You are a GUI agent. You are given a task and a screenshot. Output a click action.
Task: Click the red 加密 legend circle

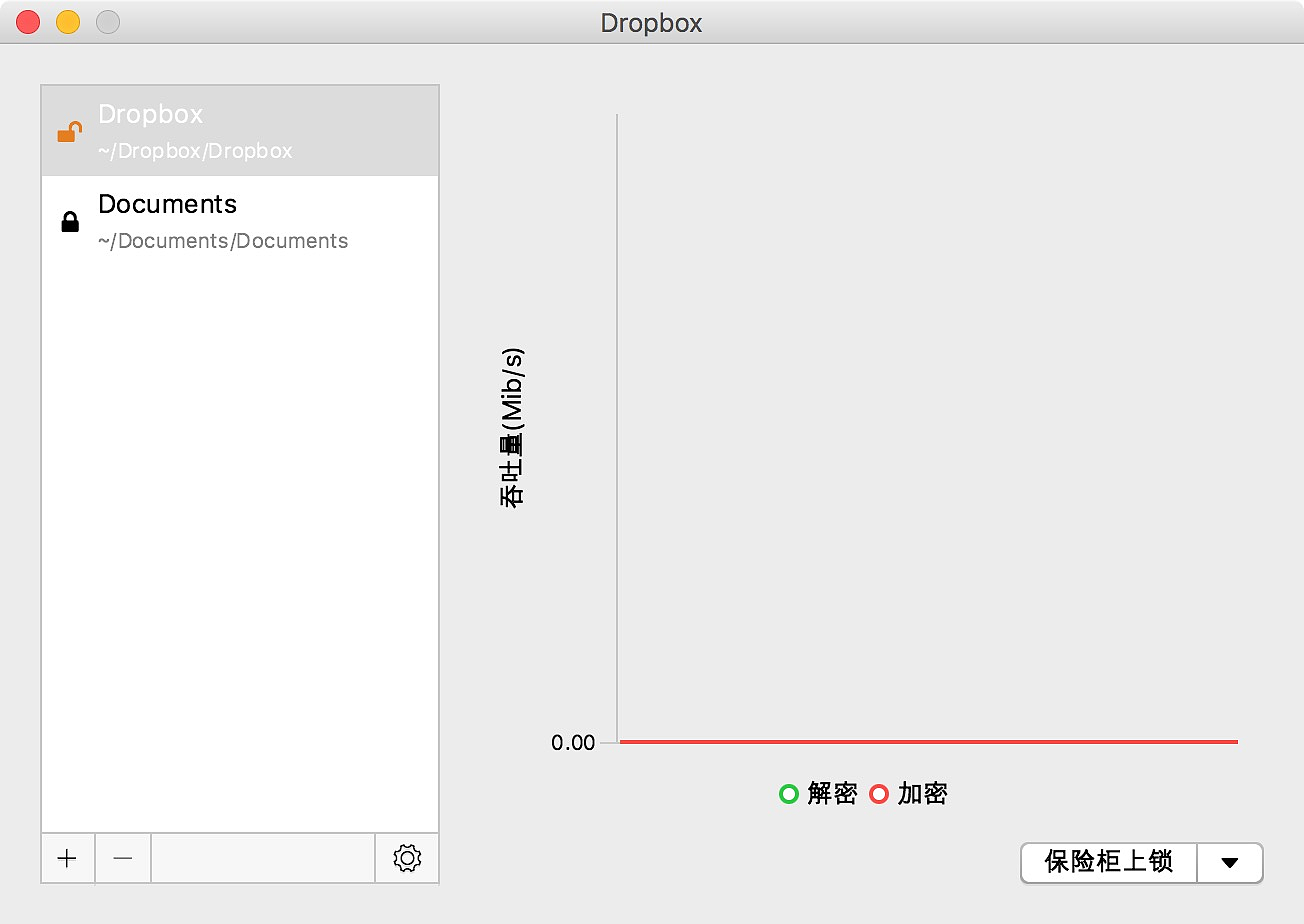pyautogui.click(x=879, y=794)
